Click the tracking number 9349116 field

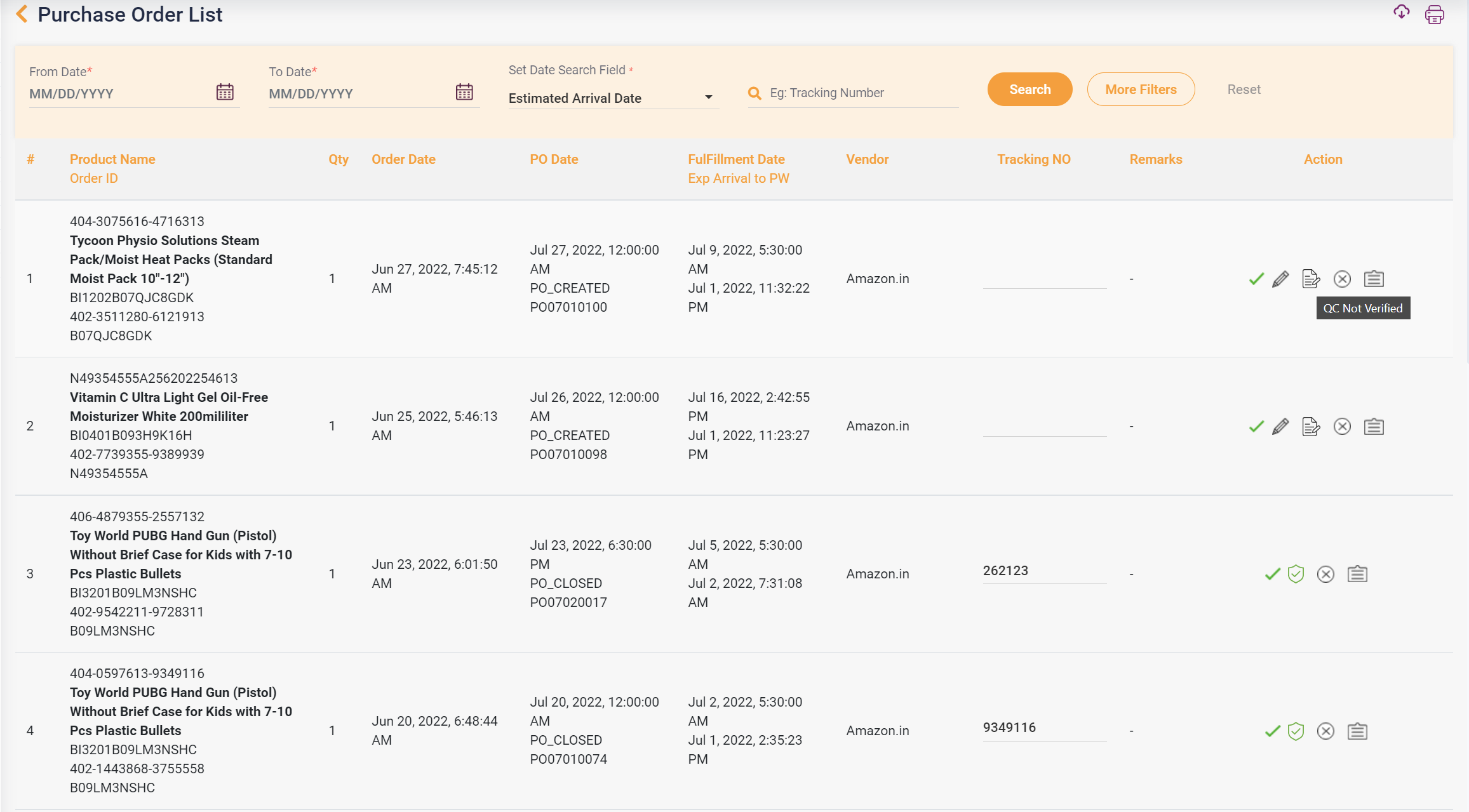coord(1044,728)
